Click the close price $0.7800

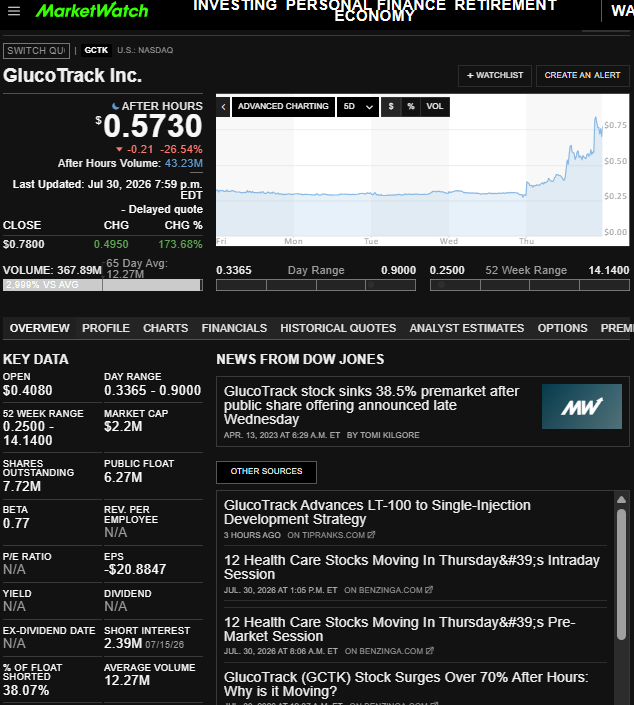pos(24,244)
